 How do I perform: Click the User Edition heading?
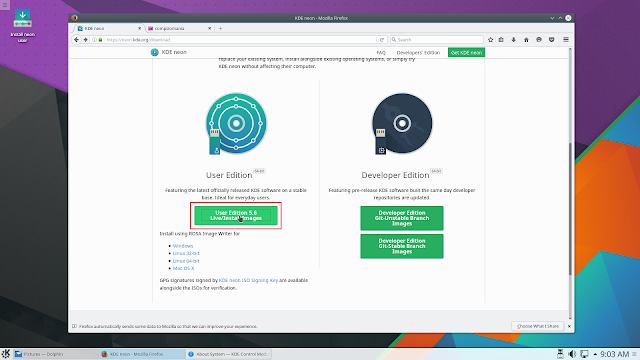pos(229,175)
